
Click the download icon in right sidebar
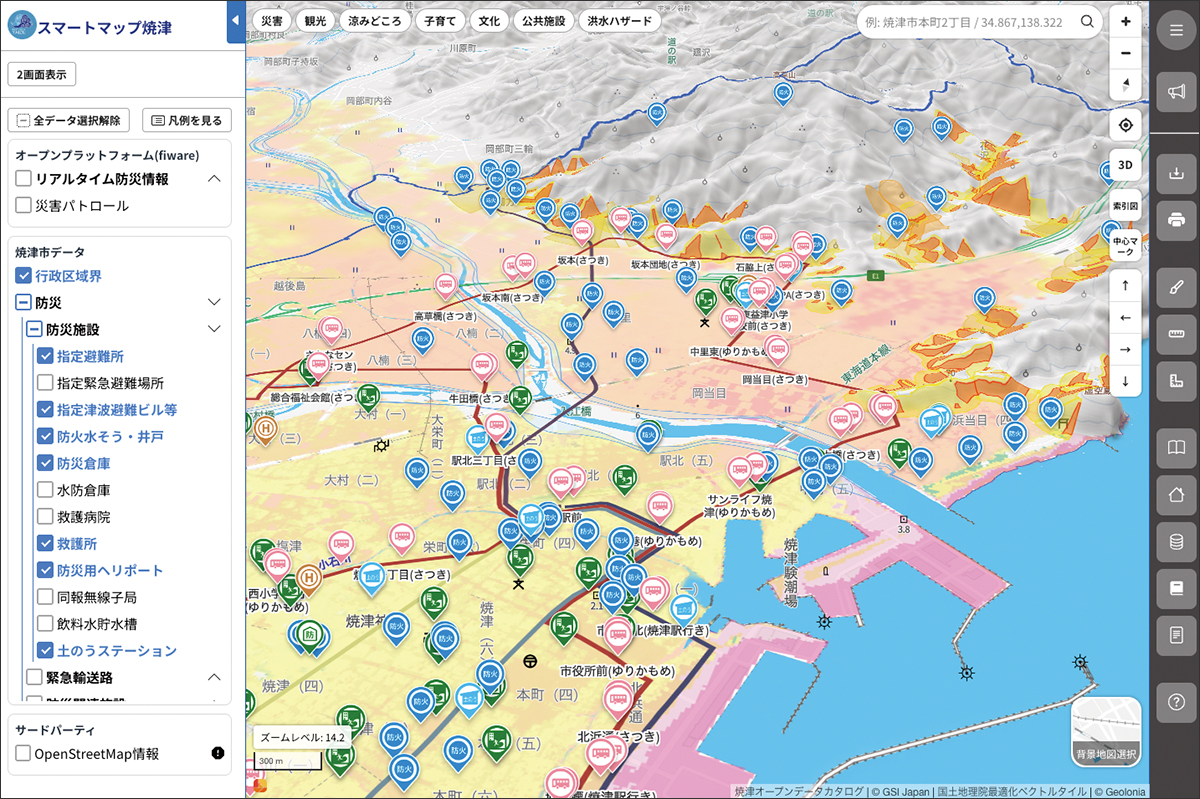point(1175,174)
